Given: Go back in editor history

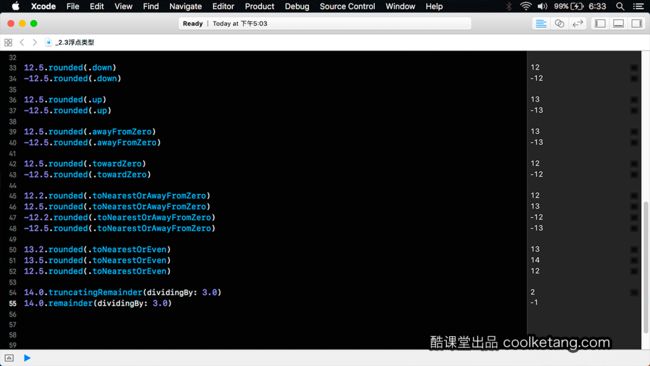Looking at the screenshot, I should pos(22,42).
